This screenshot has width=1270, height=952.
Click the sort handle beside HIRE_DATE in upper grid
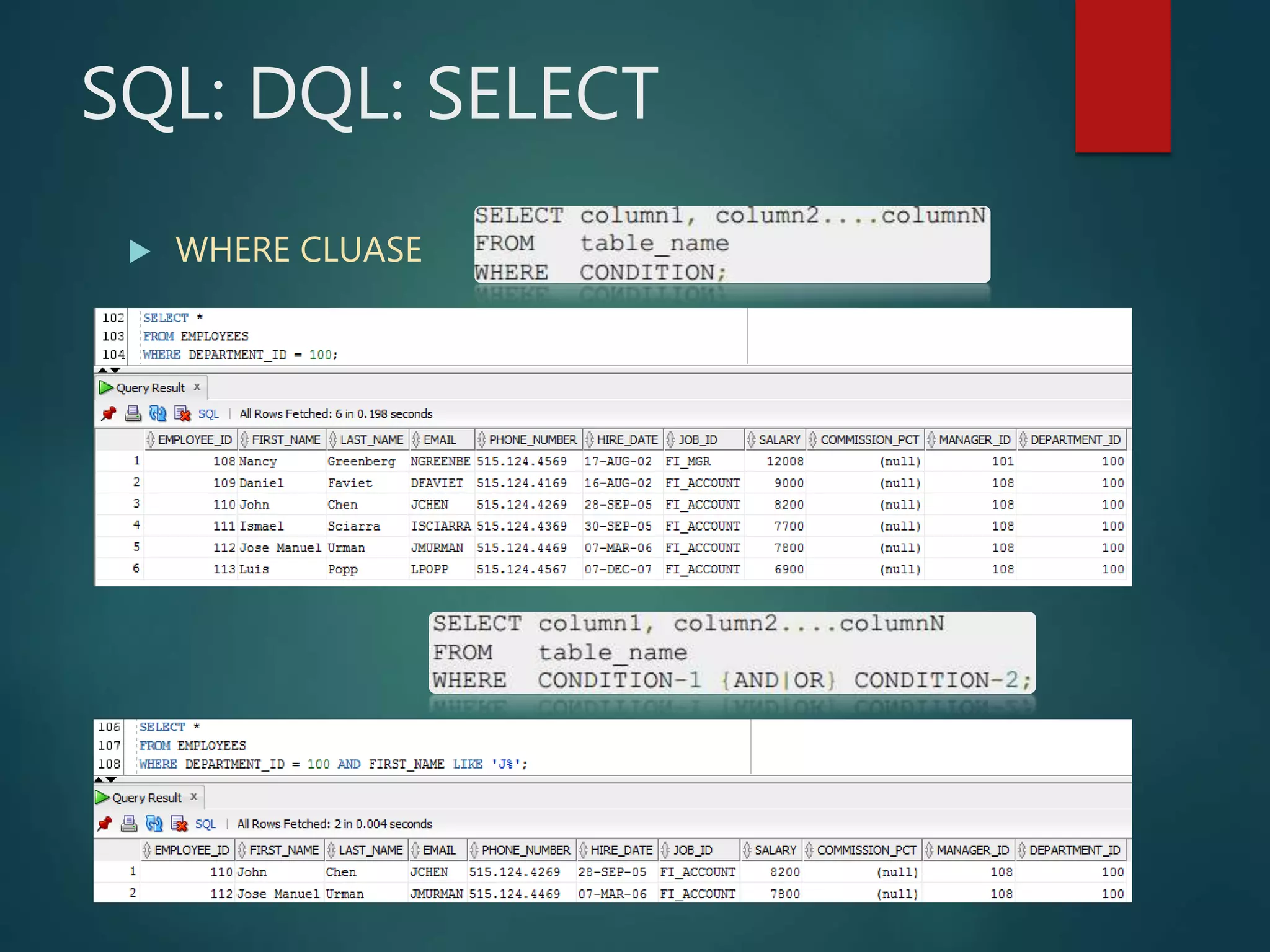click(589, 439)
